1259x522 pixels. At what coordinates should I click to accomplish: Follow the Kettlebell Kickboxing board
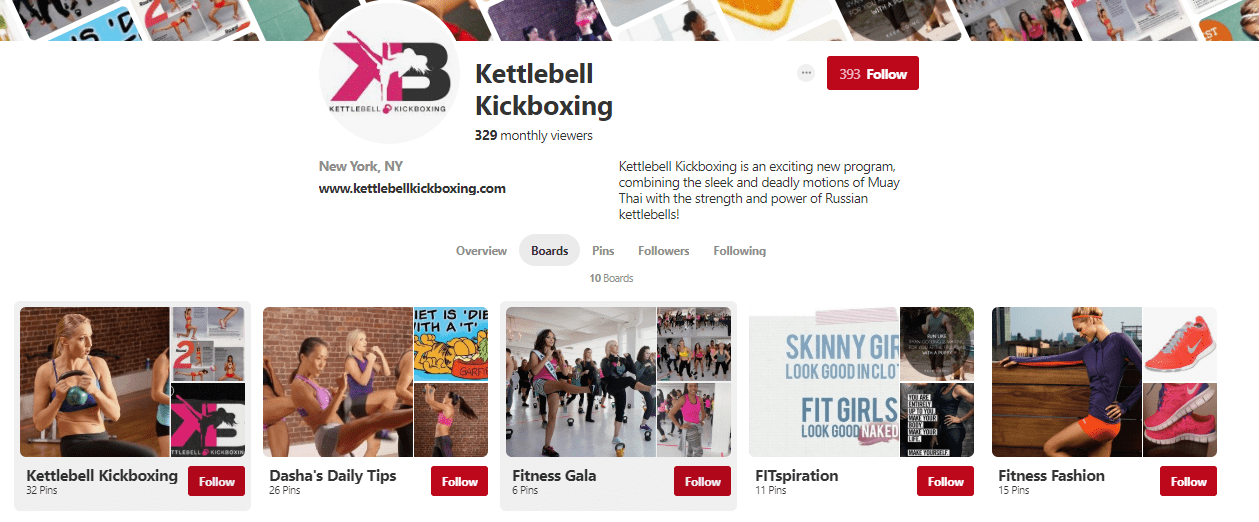pos(216,481)
